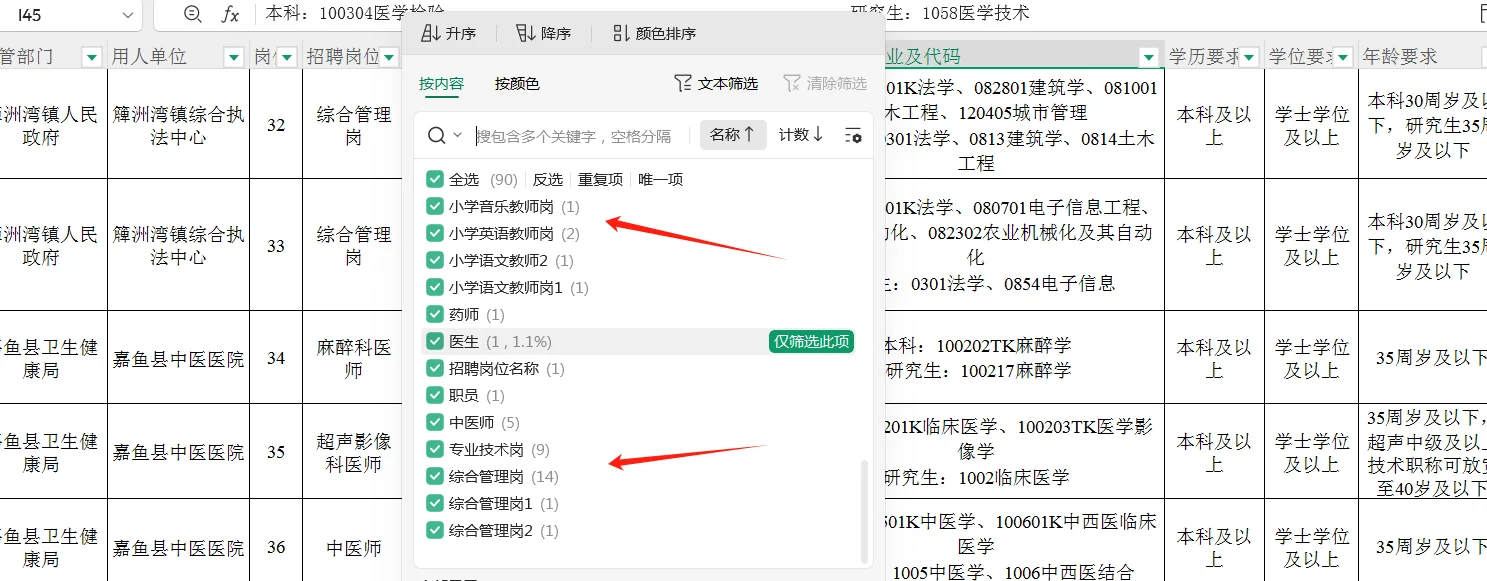This screenshot has width=1487, height=581.
Task: Open filter dropdown for 学位要求 column
Action: click(1343, 57)
